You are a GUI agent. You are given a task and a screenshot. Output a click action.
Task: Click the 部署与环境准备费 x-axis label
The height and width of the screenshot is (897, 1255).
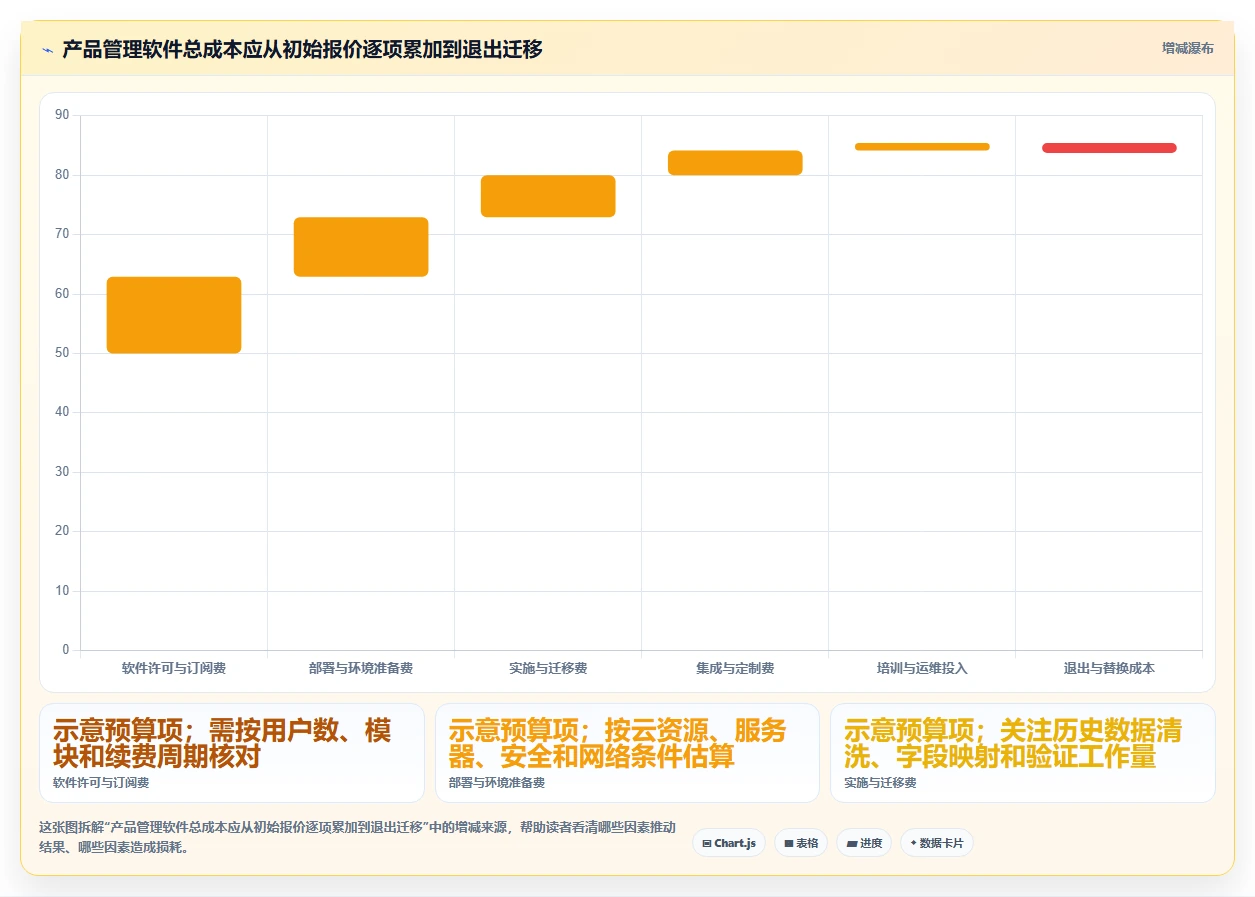(x=361, y=668)
